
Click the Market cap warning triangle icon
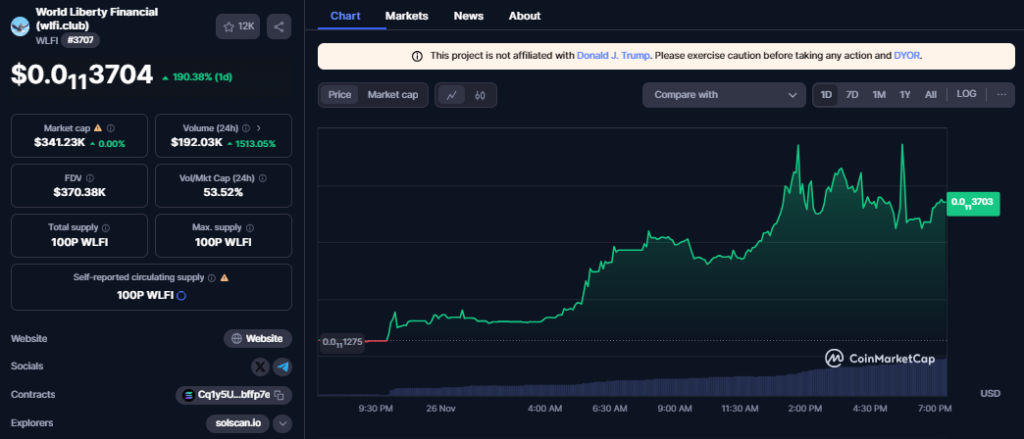[98, 128]
